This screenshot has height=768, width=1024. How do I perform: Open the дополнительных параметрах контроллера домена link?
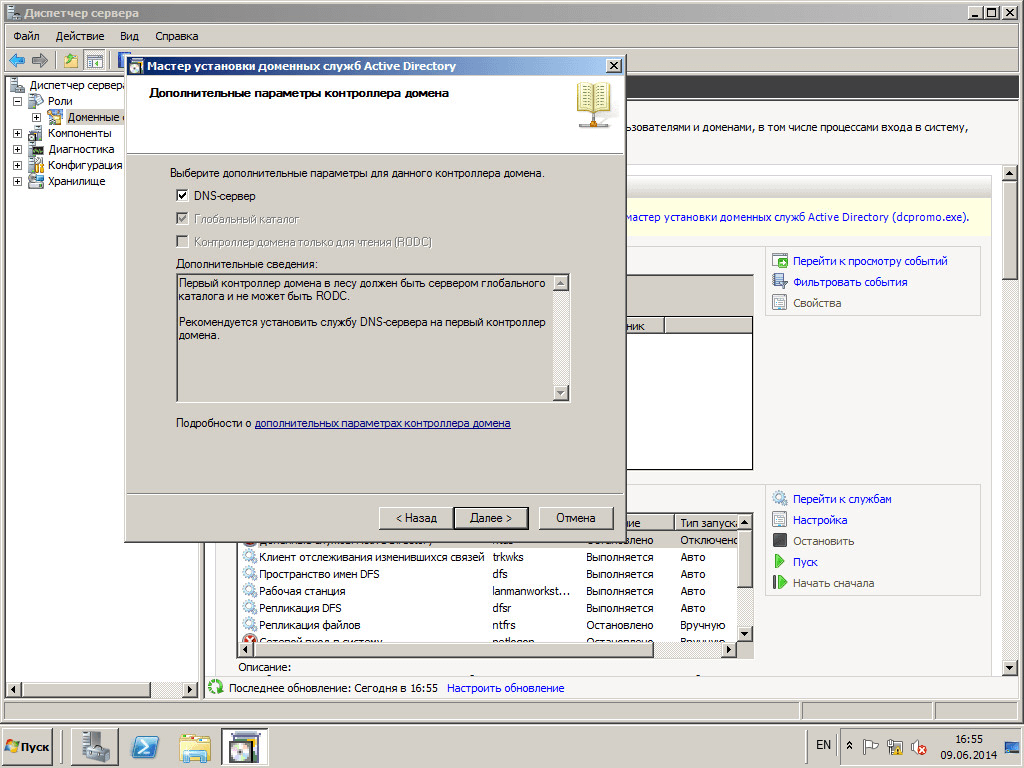[x=382, y=424]
